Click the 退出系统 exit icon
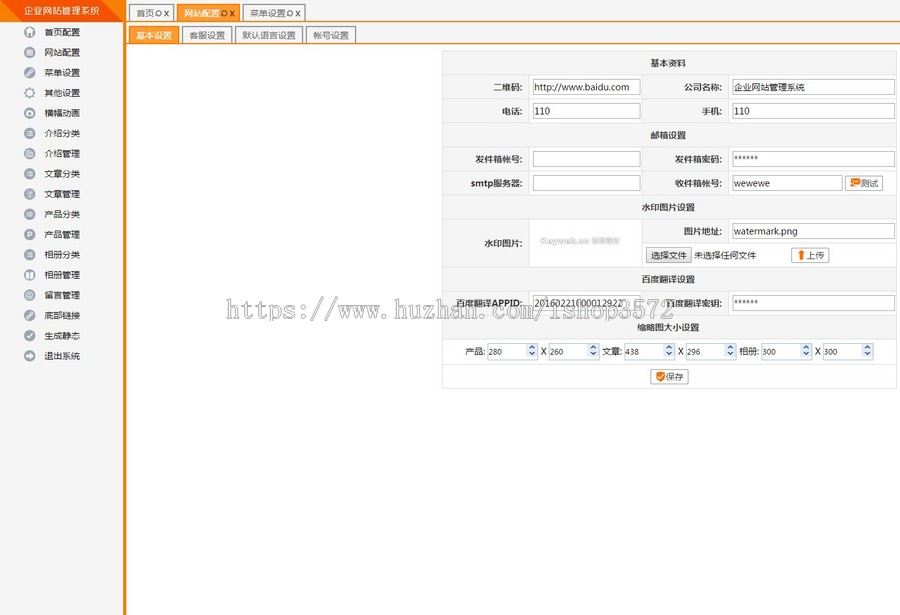Image resolution: width=900 pixels, height=615 pixels. tap(30, 355)
